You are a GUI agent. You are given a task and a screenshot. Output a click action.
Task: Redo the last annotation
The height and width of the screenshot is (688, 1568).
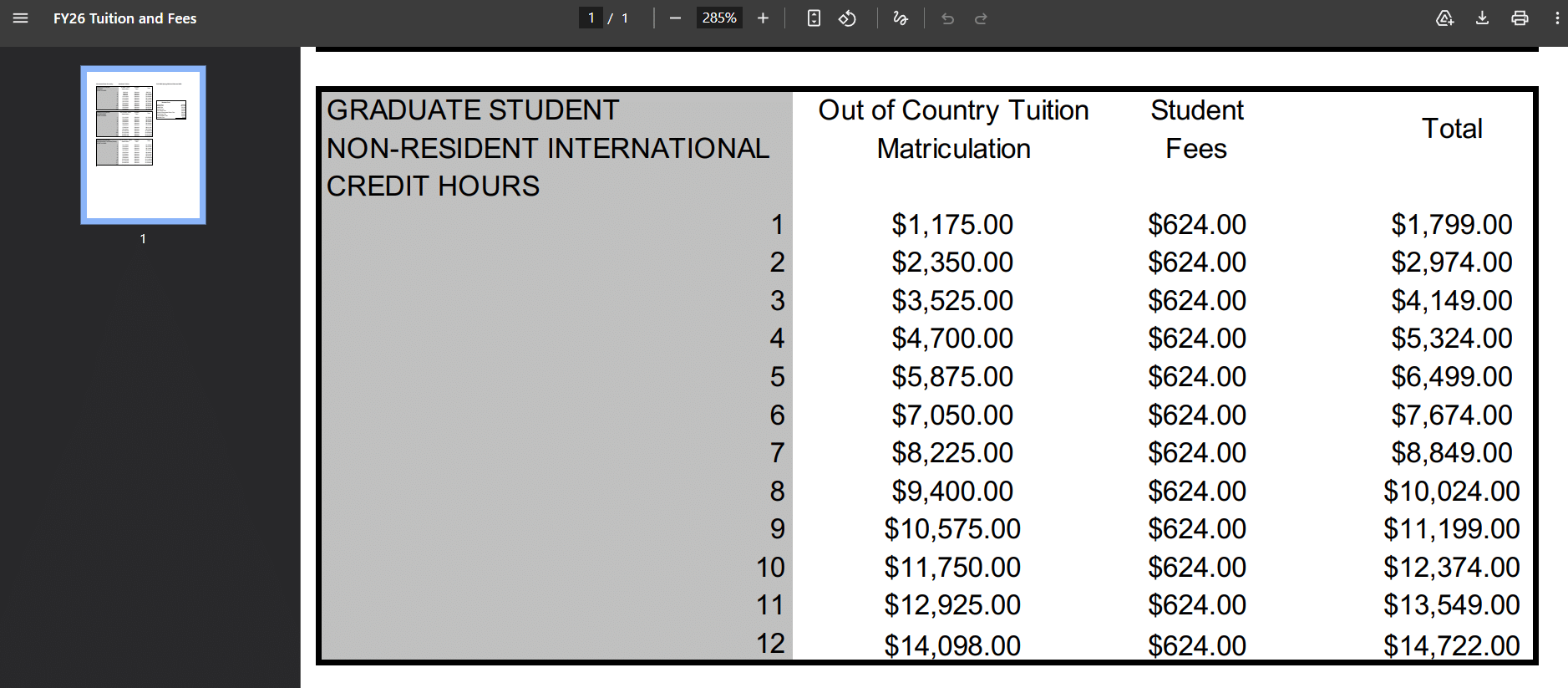point(981,18)
